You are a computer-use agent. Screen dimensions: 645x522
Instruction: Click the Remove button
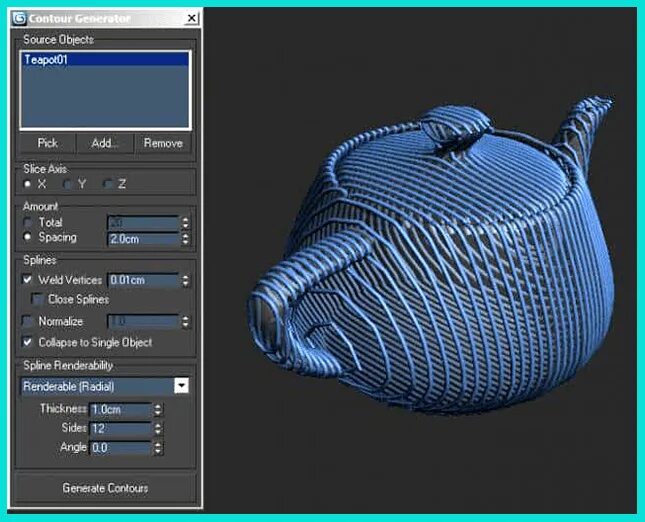[x=163, y=143]
